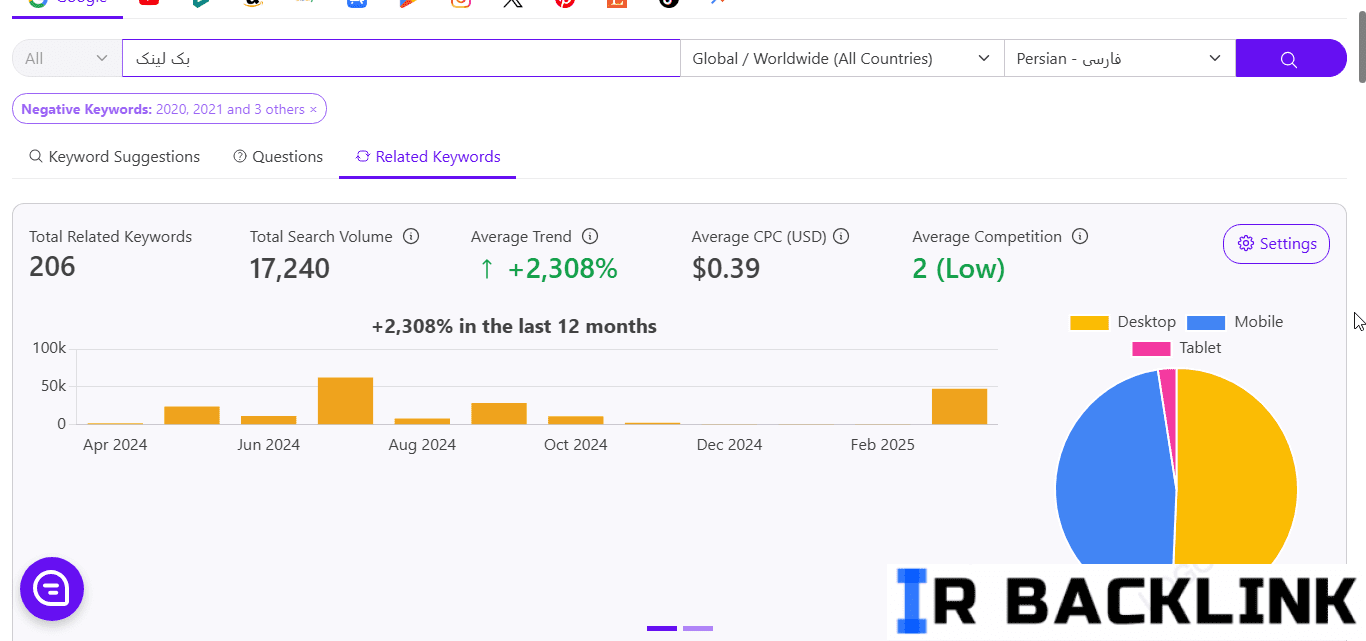The image size is (1366, 641).
Task: Show info for Total Search Volume
Action: [x=411, y=237]
